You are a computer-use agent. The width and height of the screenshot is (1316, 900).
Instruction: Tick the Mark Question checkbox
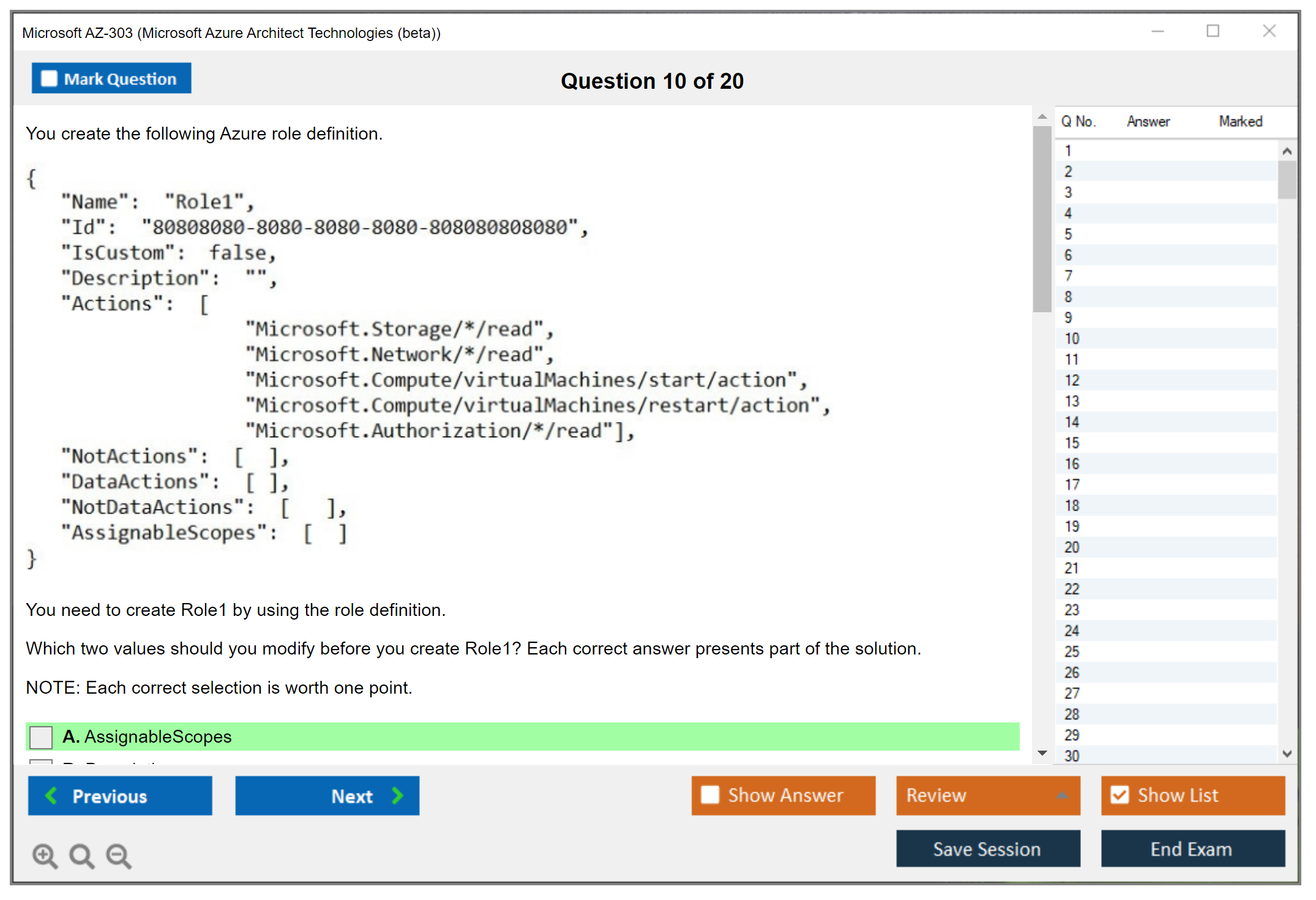click(49, 78)
